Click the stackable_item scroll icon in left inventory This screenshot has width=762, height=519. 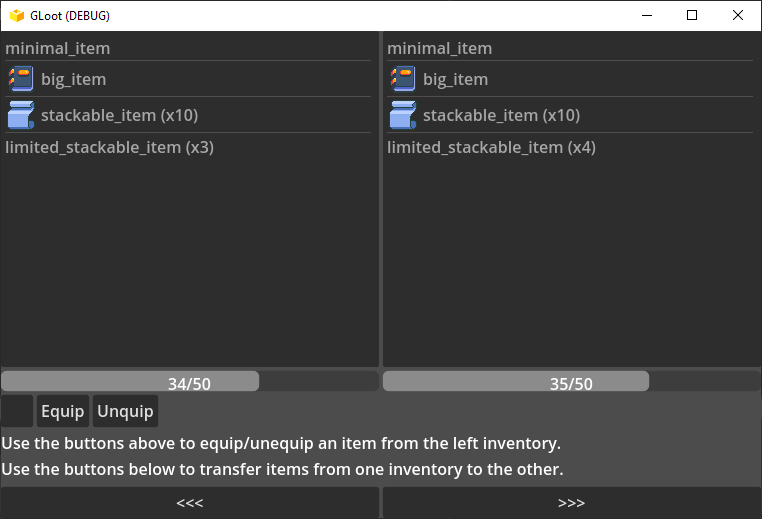(21, 115)
